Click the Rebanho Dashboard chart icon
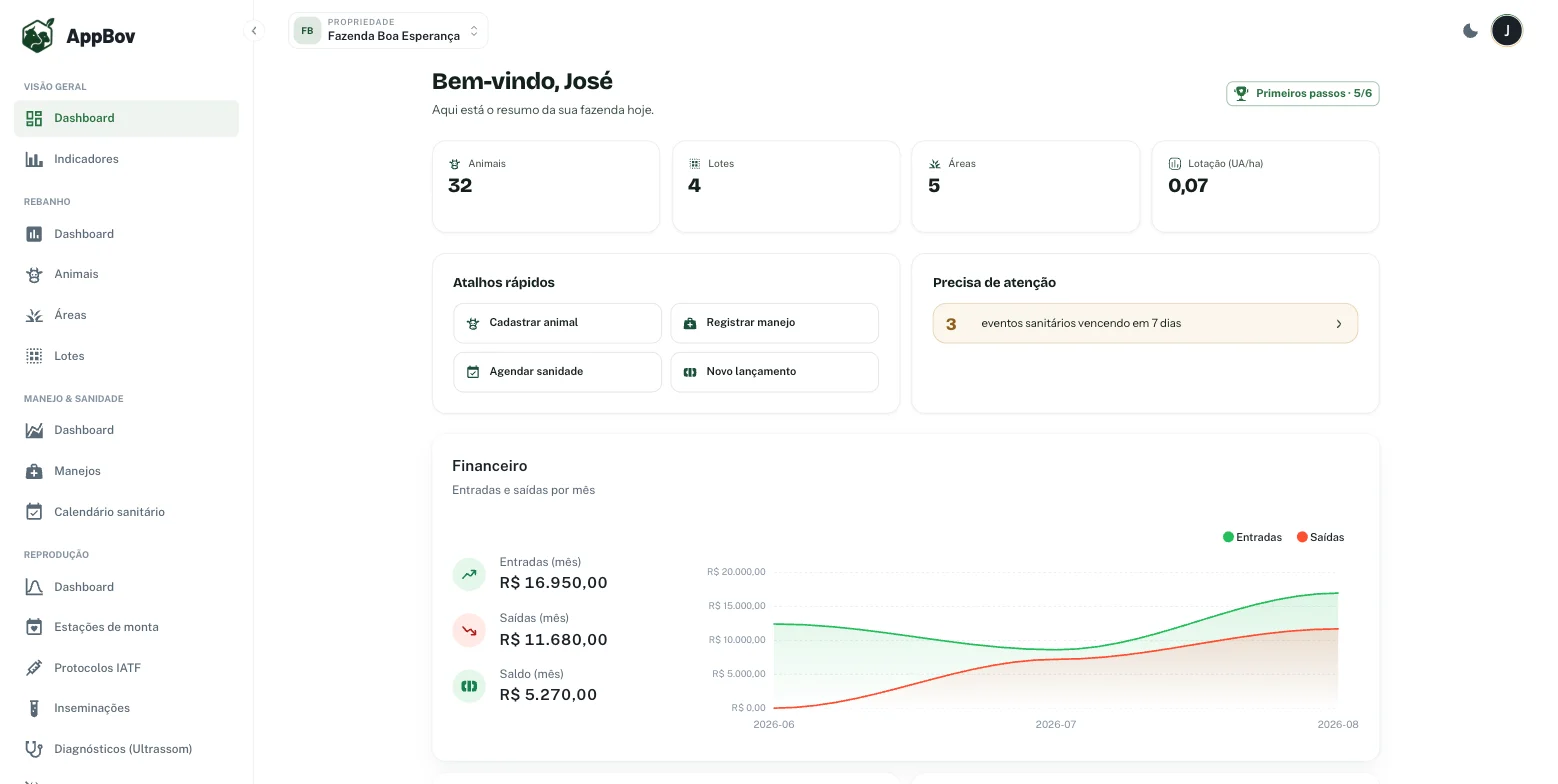1558x784 pixels. point(34,234)
